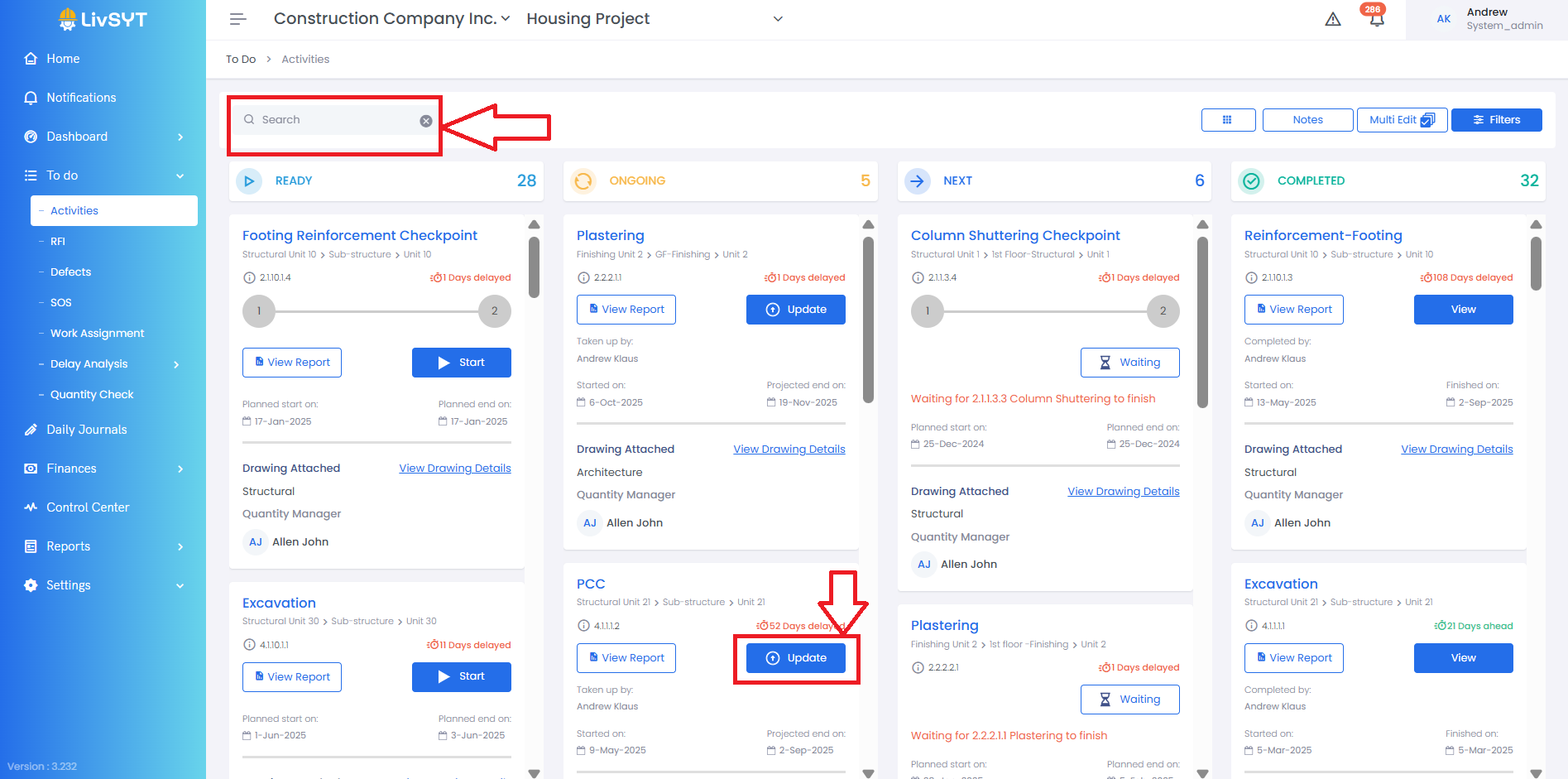Open notifications bell with 286 badge
Viewport: 1568px width, 779px height.
pyautogui.click(x=1376, y=19)
